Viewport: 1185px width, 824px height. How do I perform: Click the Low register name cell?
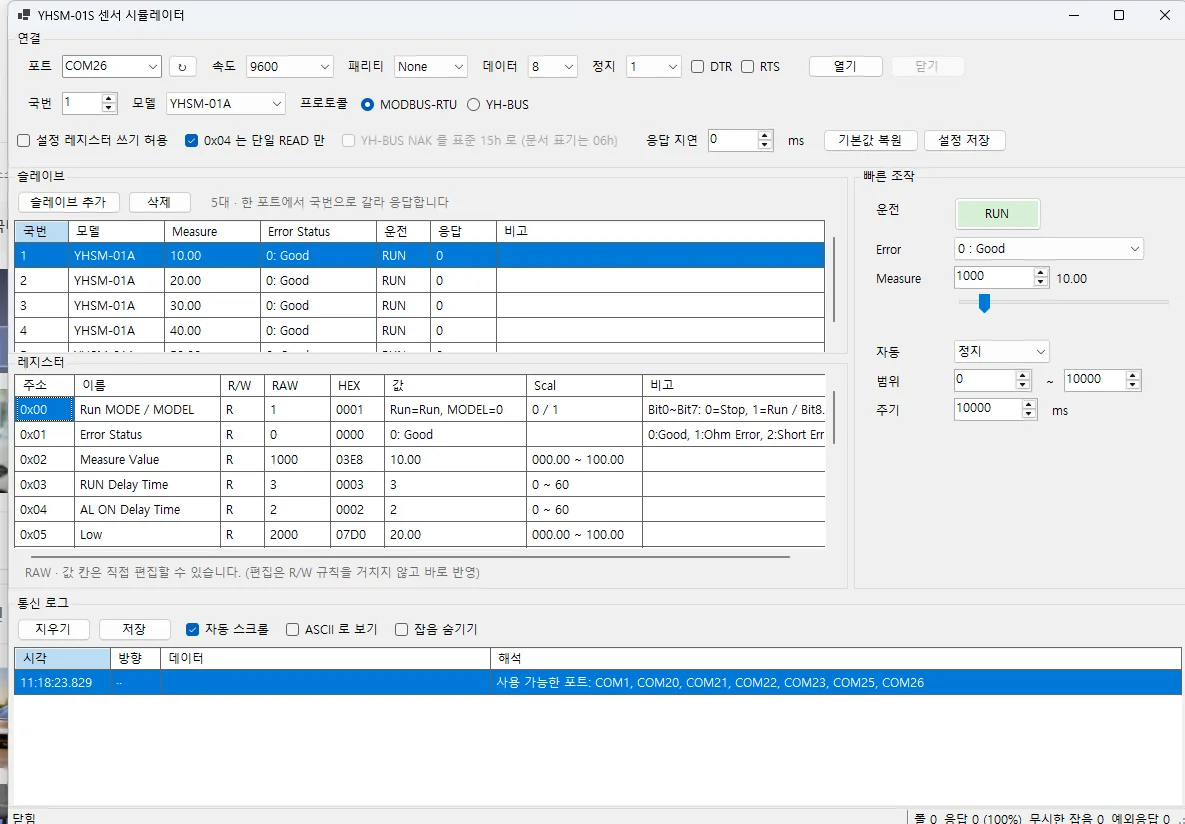pyautogui.click(x=147, y=534)
